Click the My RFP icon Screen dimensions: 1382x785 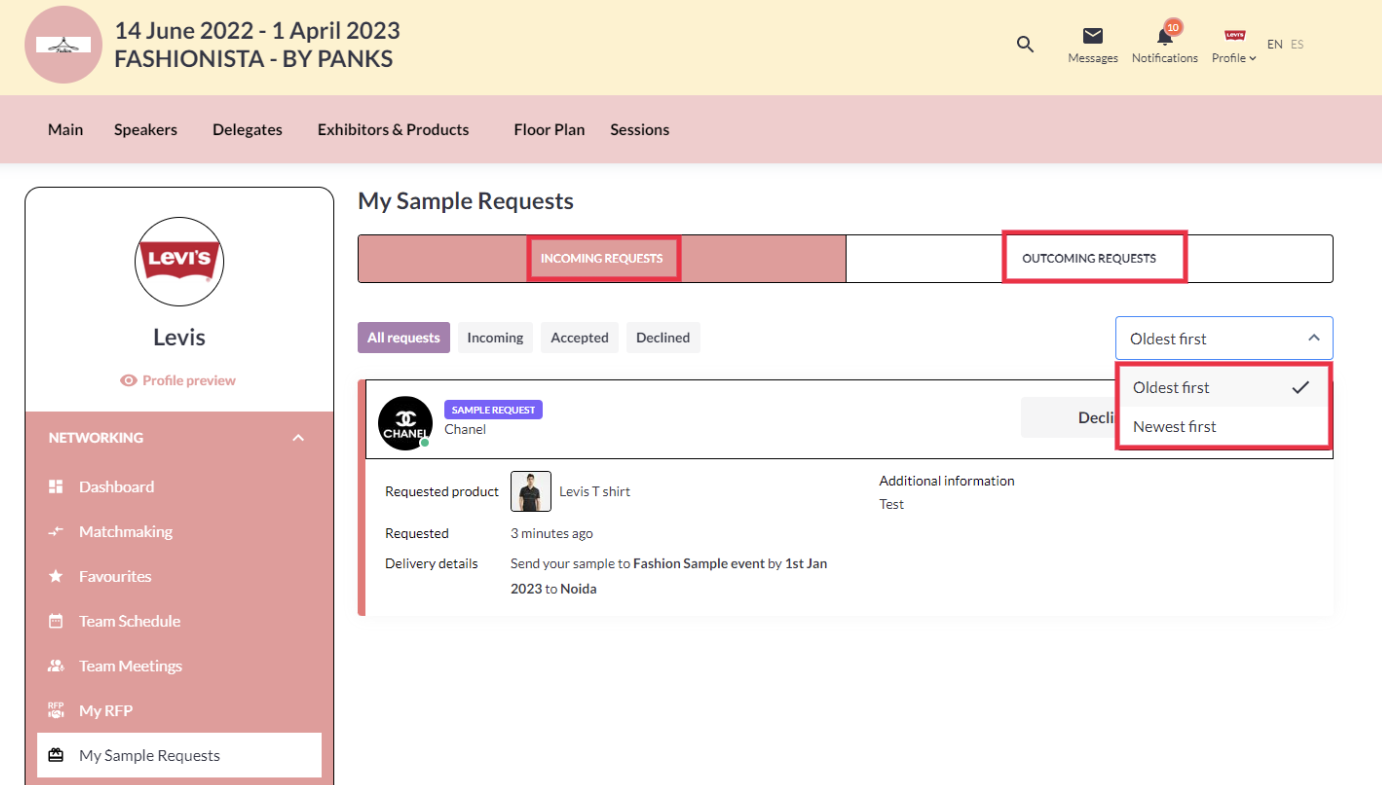tap(56, 711)
